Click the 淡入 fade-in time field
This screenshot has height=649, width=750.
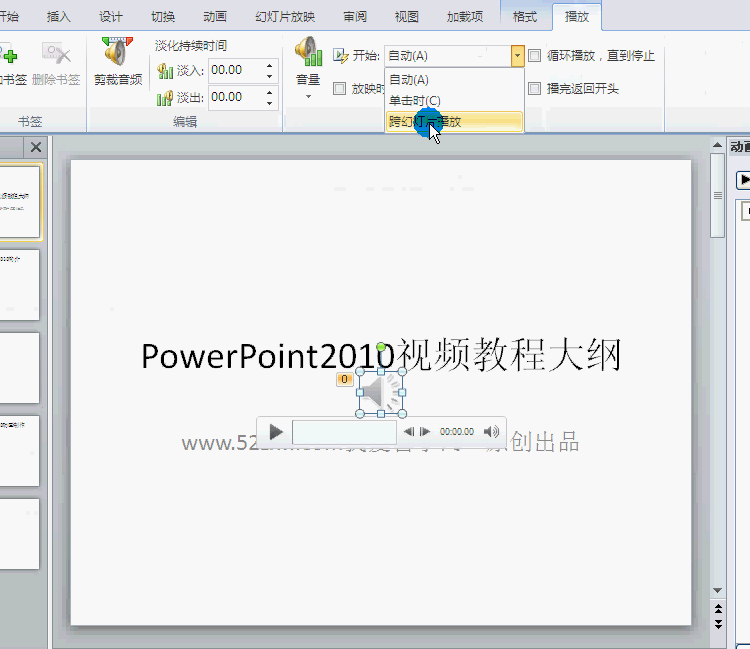point(235,70)
